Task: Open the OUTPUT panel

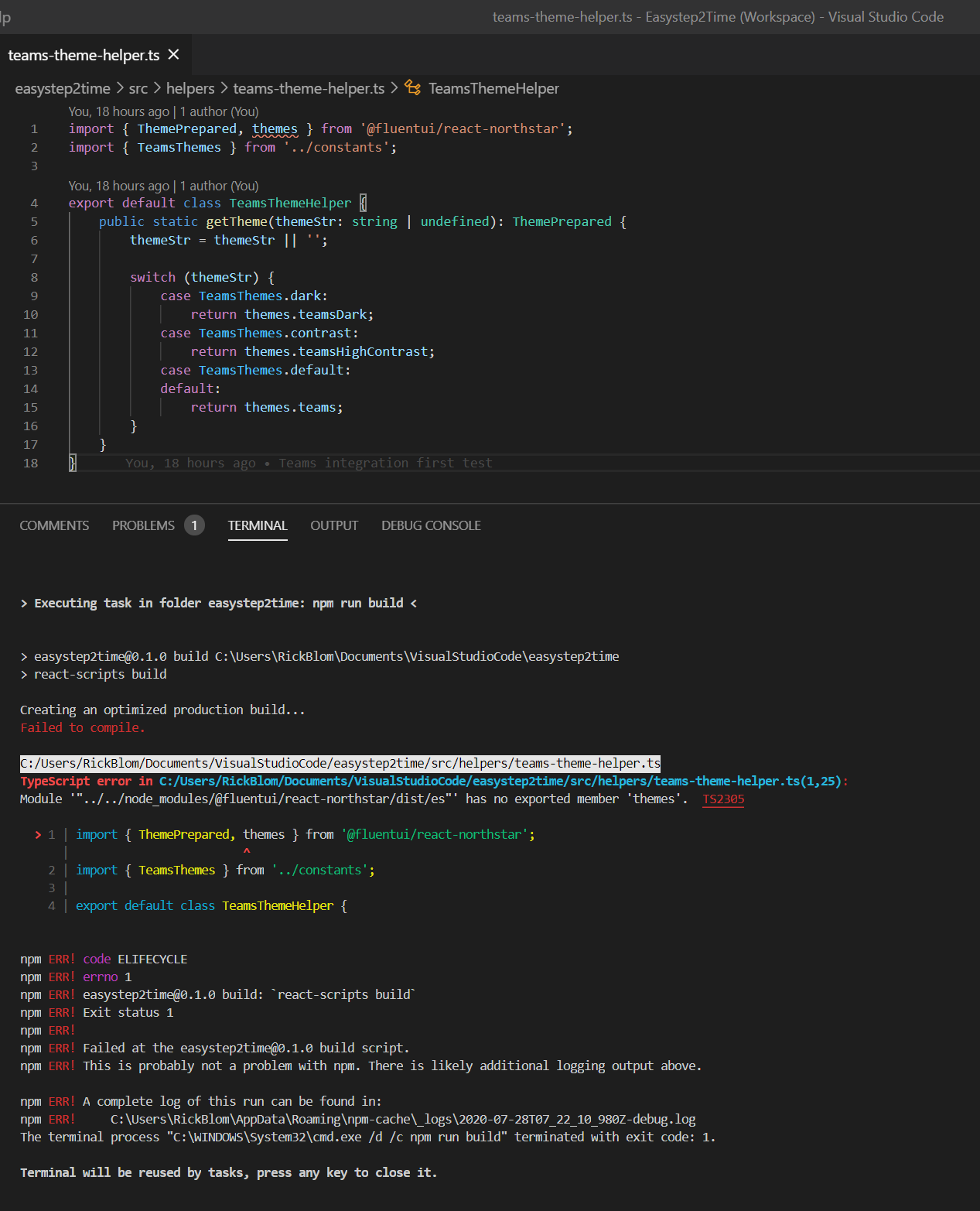Action: click(x=333, y=525)
